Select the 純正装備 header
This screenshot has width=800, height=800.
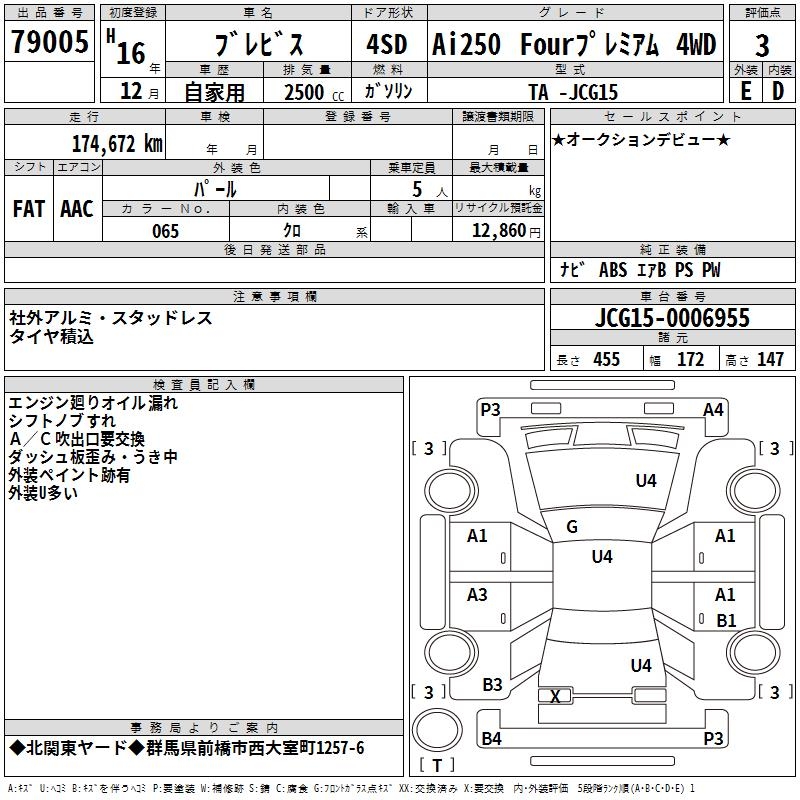(673, 249)
